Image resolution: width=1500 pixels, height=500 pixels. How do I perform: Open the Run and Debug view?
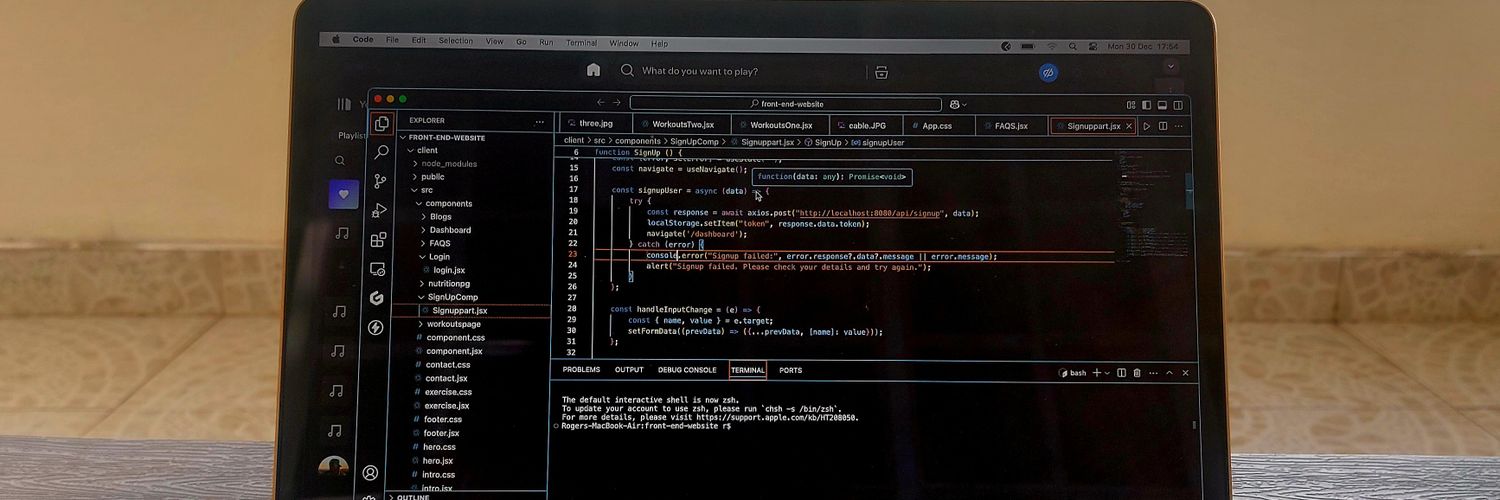pyautogui.click(x=379, y=211)
